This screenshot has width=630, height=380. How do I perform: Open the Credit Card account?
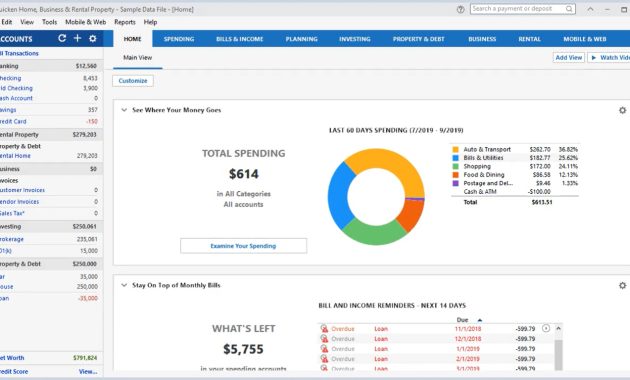13,121
